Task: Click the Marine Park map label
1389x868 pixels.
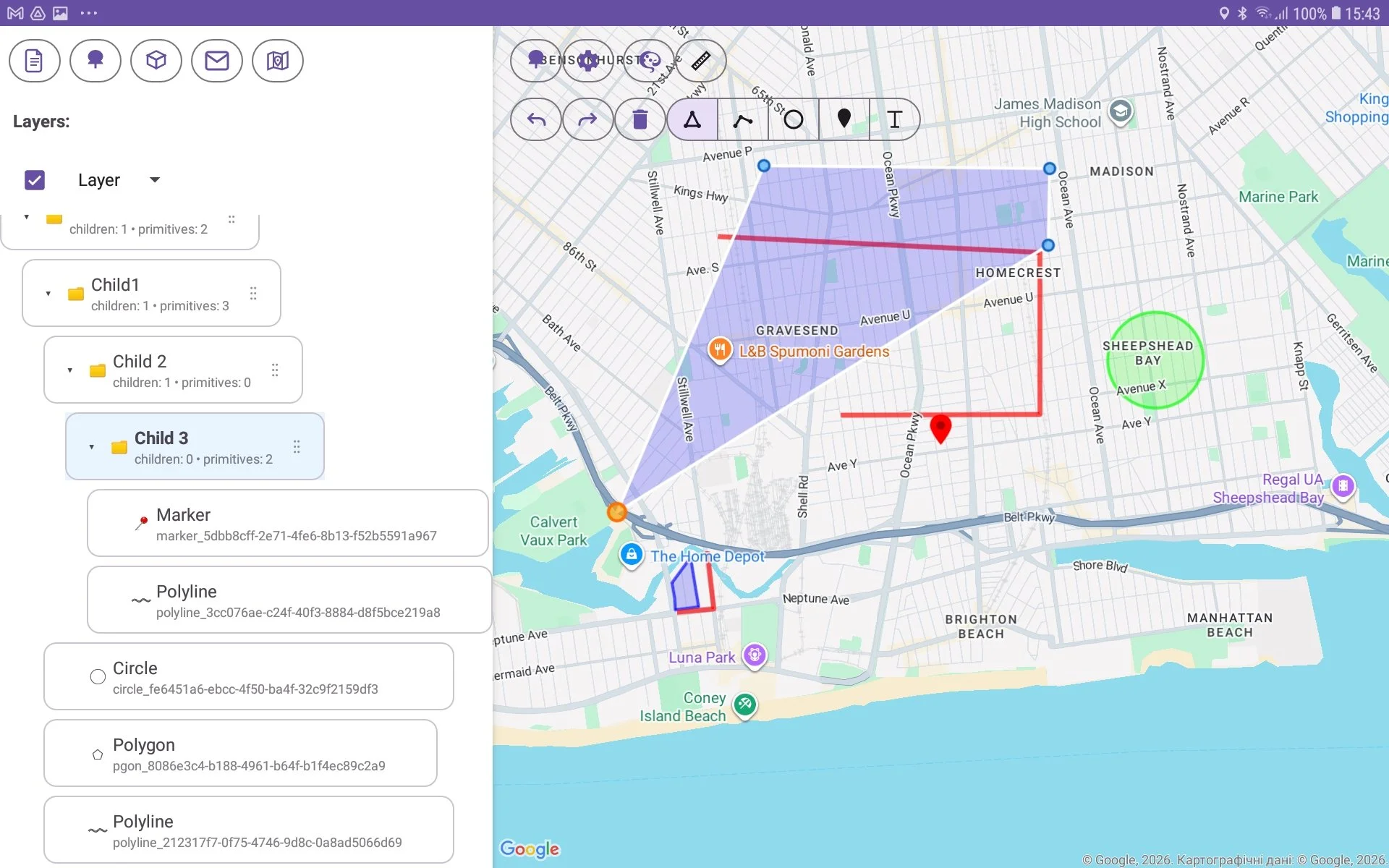Action: point(1278,197)
